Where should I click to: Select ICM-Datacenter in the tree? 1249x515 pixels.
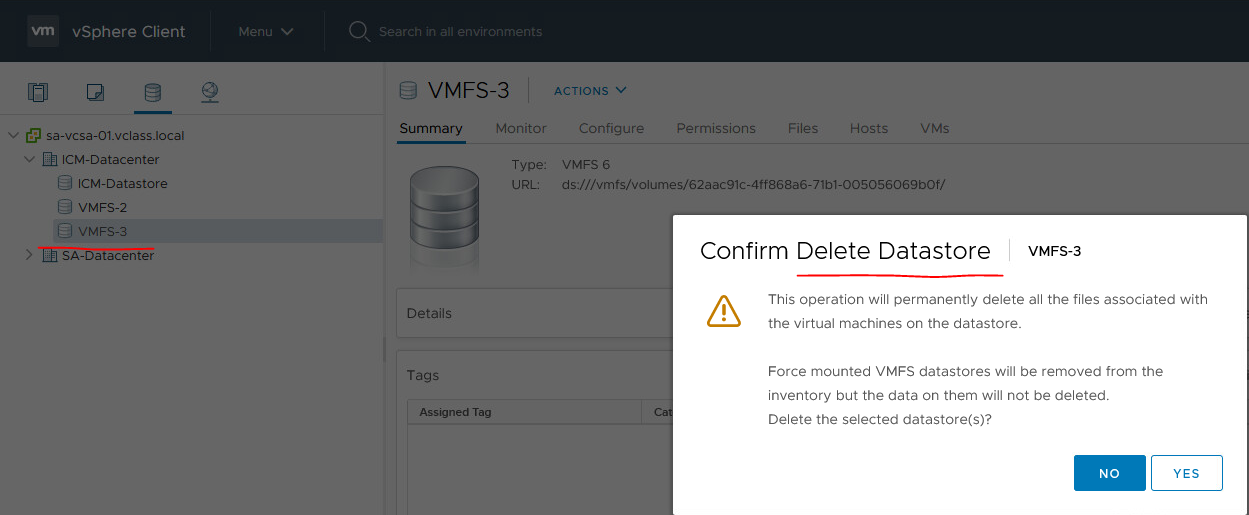pyautogui.click(x=110, y=159)
